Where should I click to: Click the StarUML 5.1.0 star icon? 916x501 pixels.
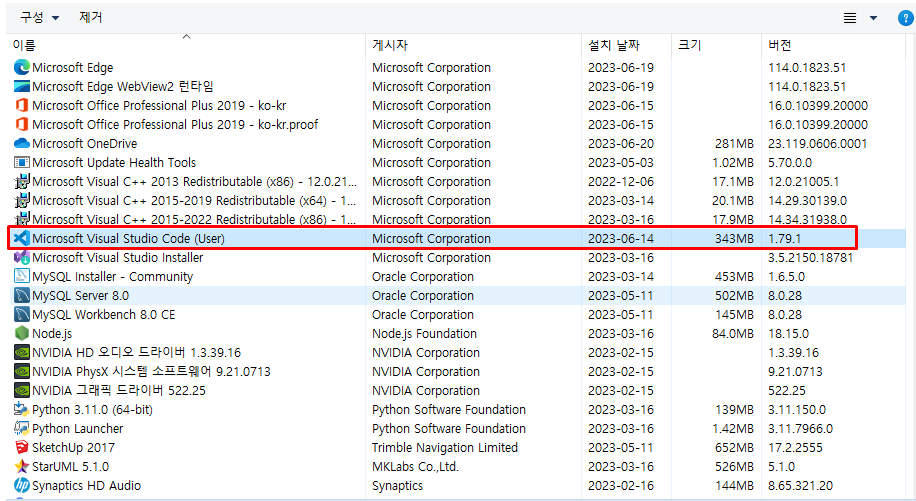pyautogui.click(x=22, y=467)
